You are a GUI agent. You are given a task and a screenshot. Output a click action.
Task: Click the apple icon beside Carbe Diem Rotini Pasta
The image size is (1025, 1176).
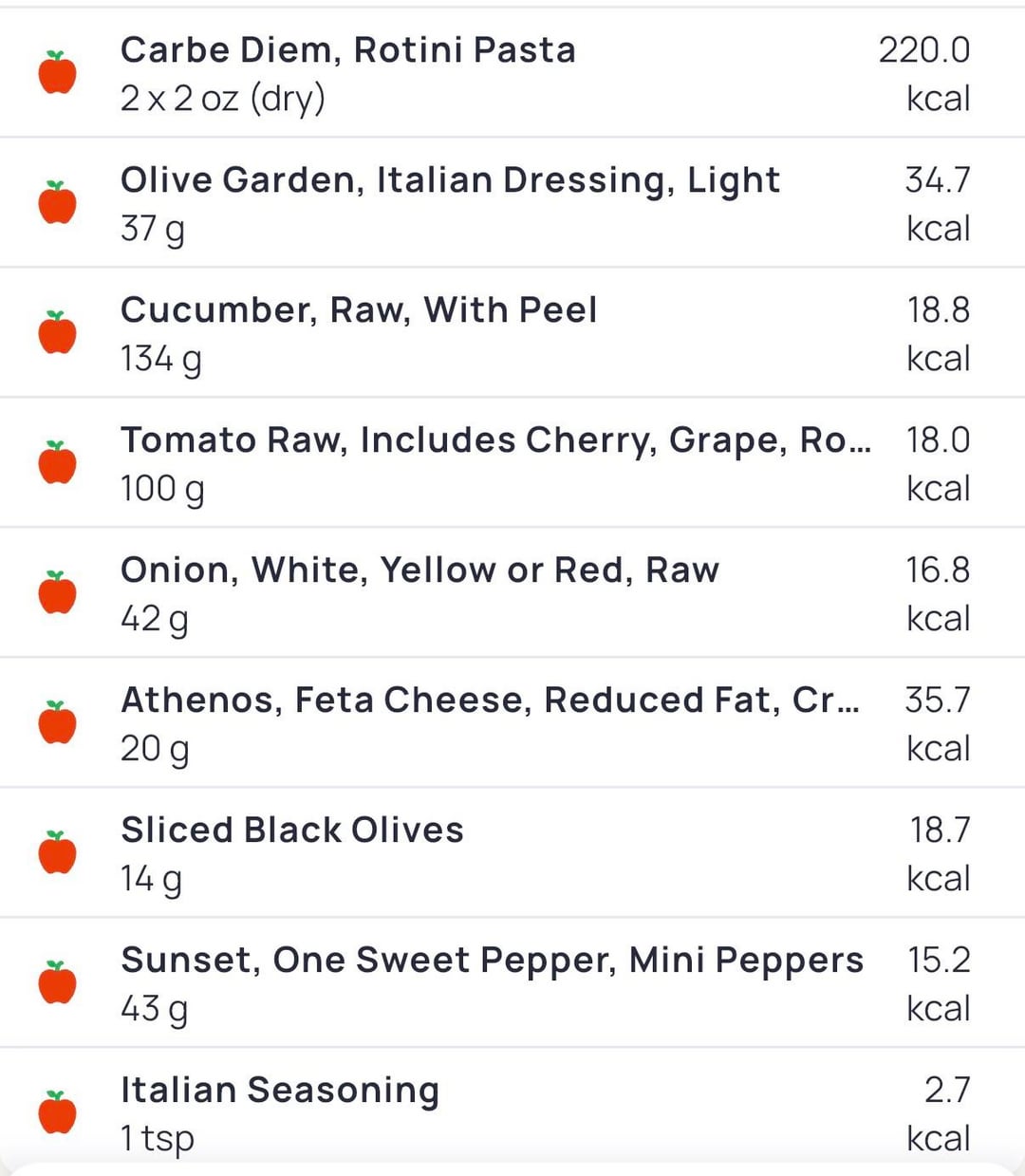[x=57, y=73]
